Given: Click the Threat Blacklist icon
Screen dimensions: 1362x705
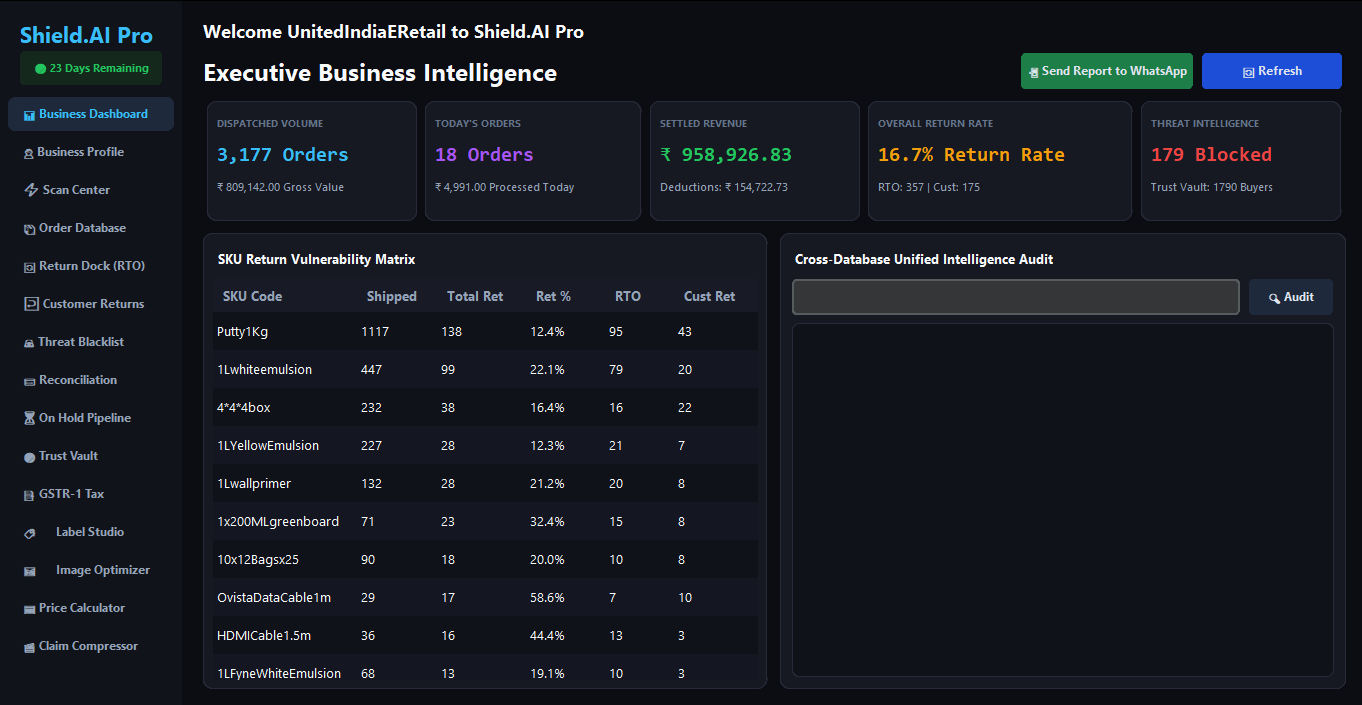Looking at the screenshot, I should click(x=29, y=343).
